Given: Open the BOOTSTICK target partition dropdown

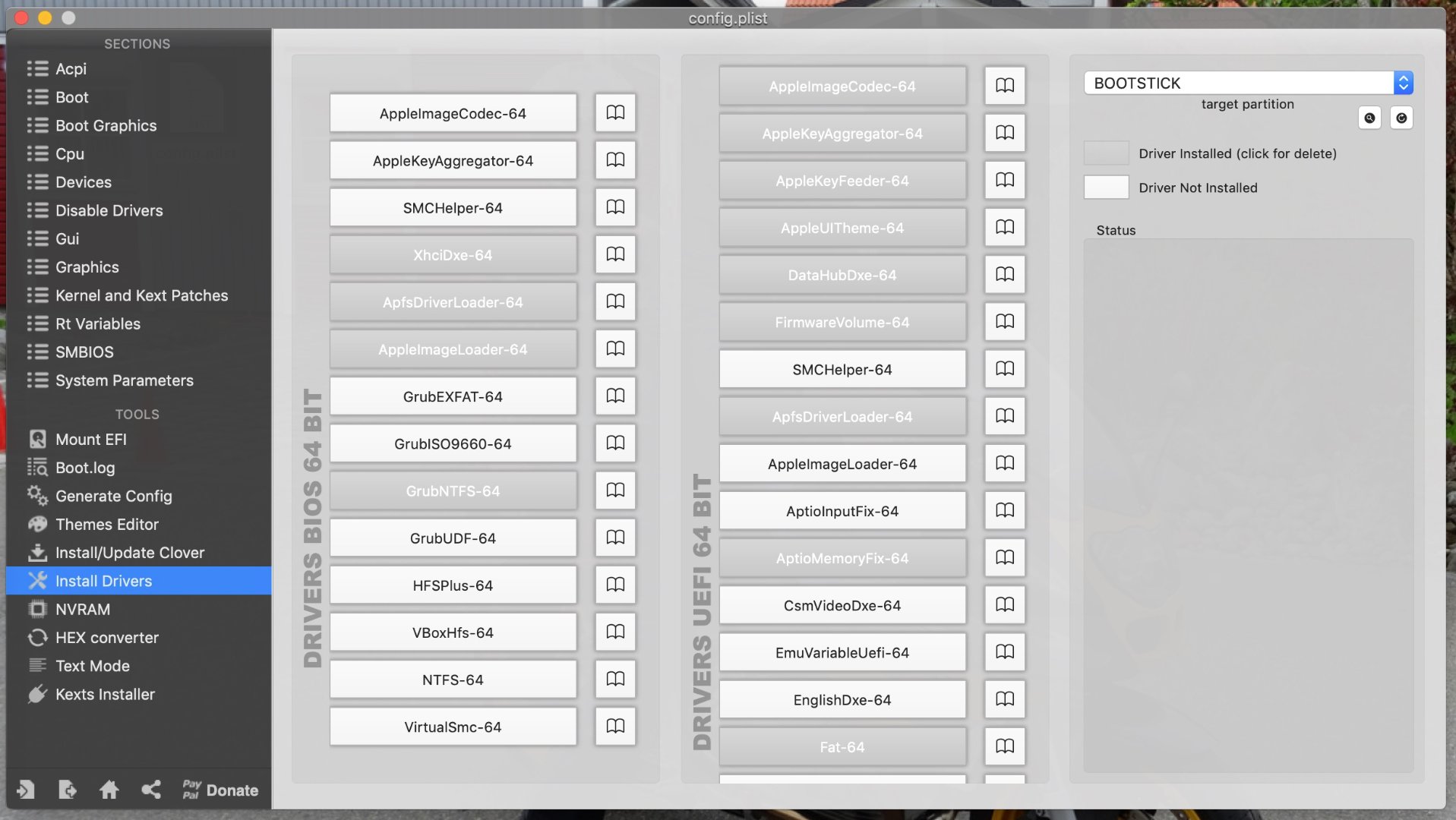Looking at the screenshot, I should [1248, 83].
